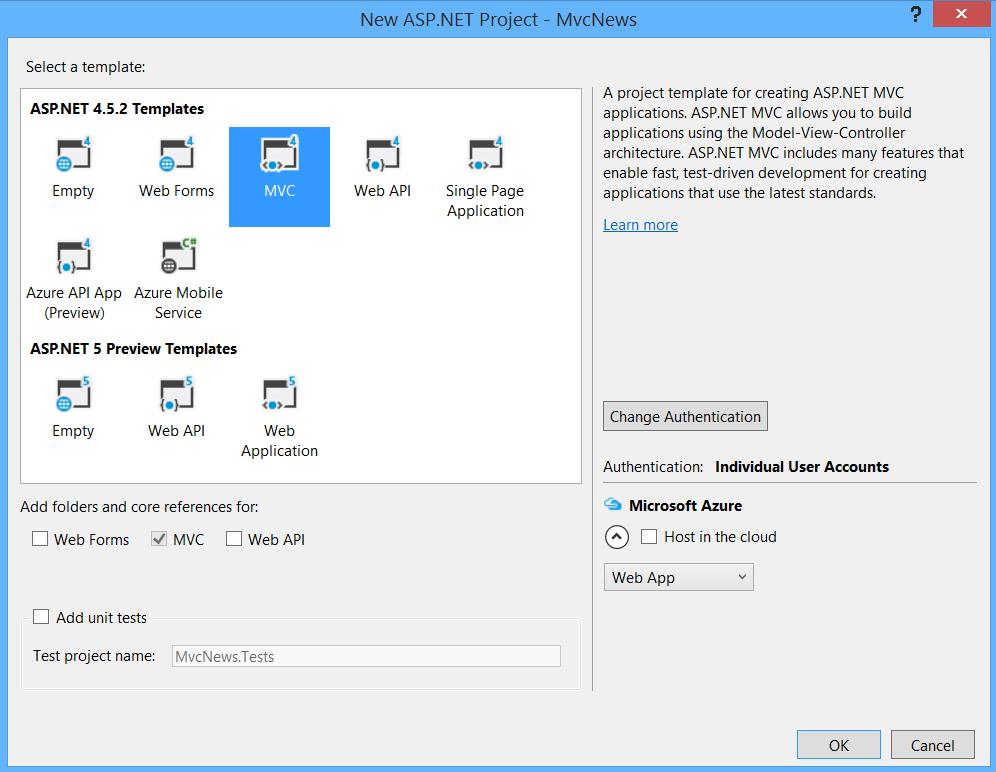Screen dimensions: 996x772
Task: Check the Add unit tests checkbox
Action: click(41, 617)
